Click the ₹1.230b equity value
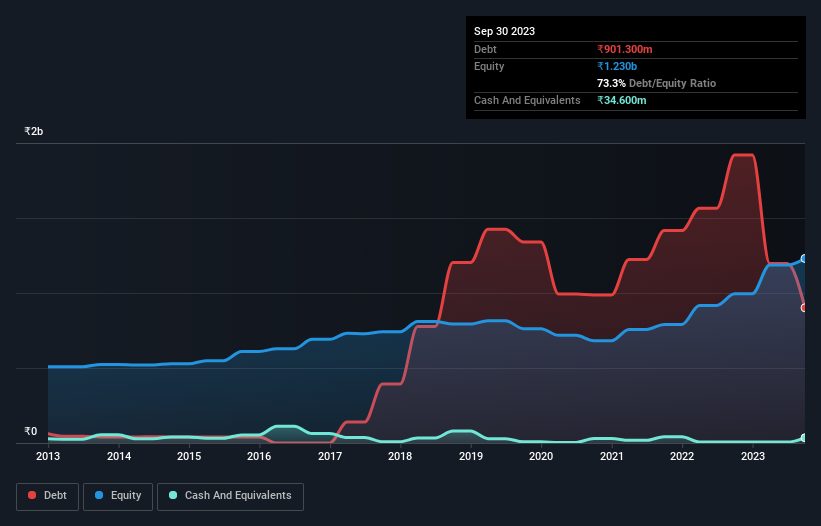The width and height of the screenshot is (821, 526). (x=617, y=66)
